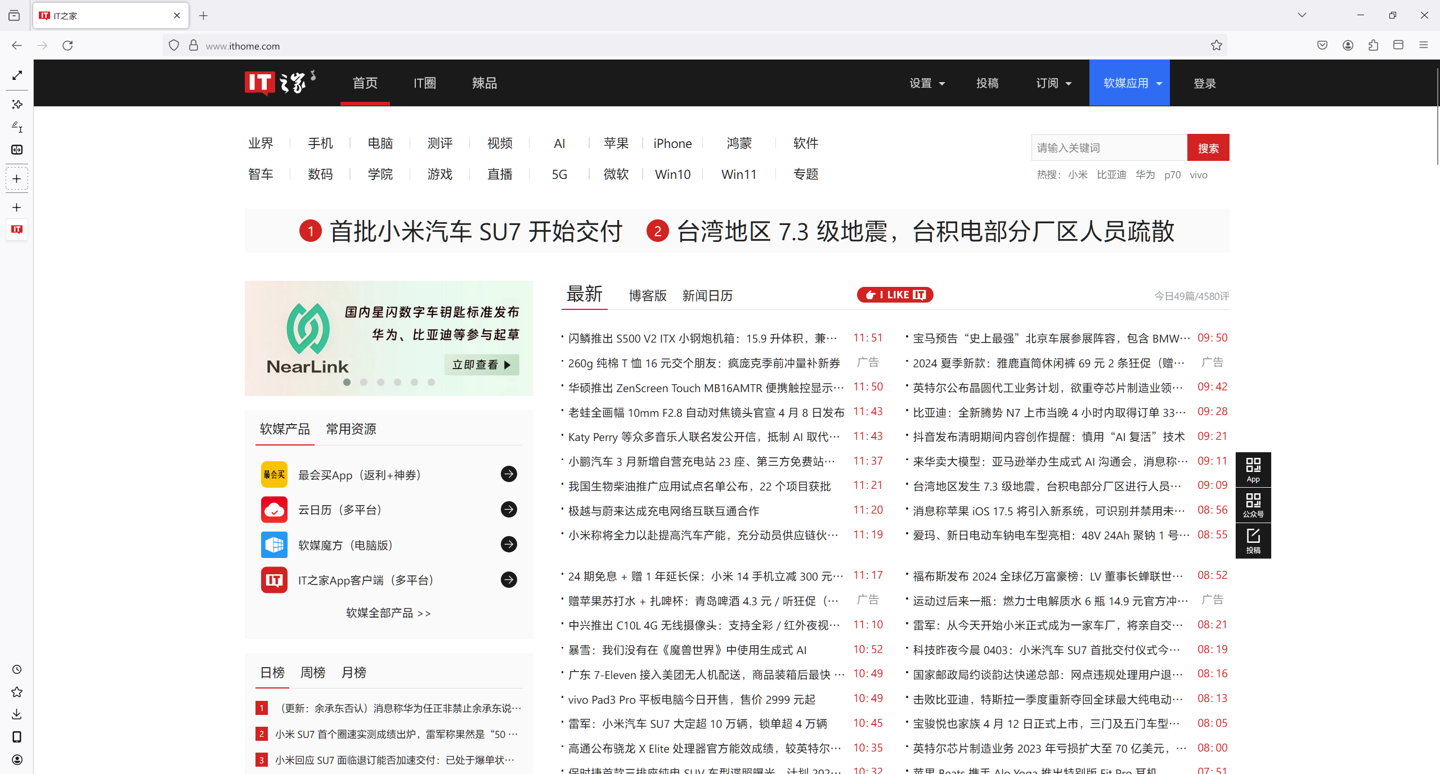1440x774 pixels.
Task: Click hot search keyword 比亚迪
Action: point(1111,175)
